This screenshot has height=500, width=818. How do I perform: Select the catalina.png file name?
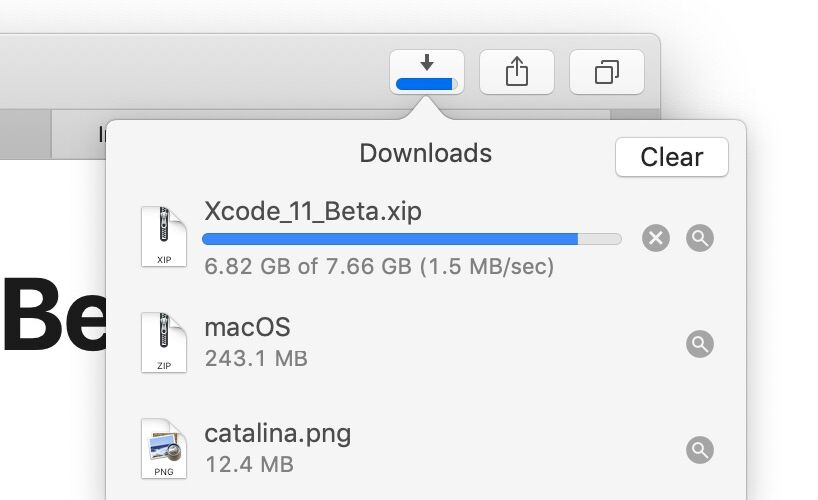coord(278,434)
